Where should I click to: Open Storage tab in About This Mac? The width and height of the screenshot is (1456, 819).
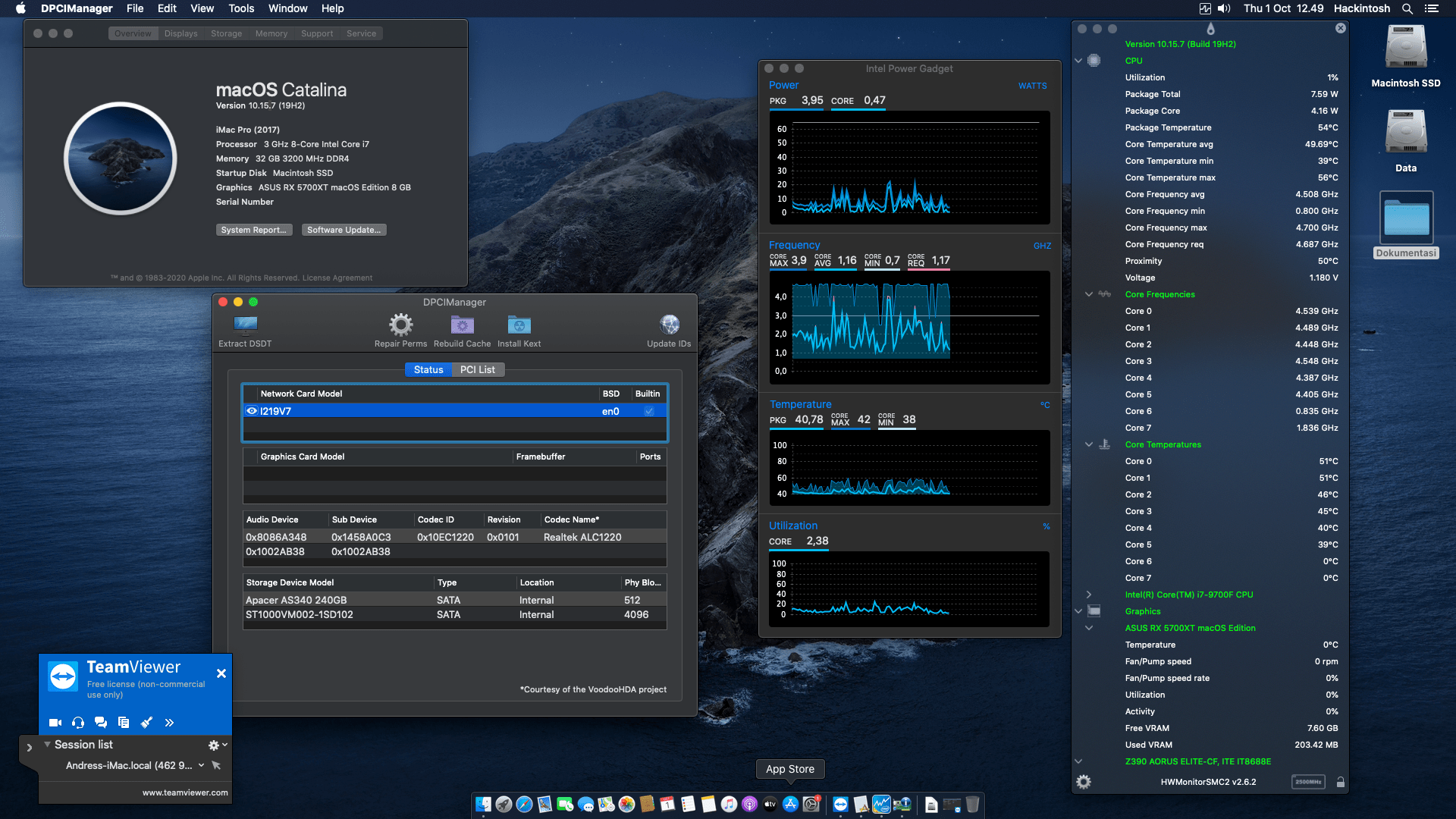click(226, 33)
